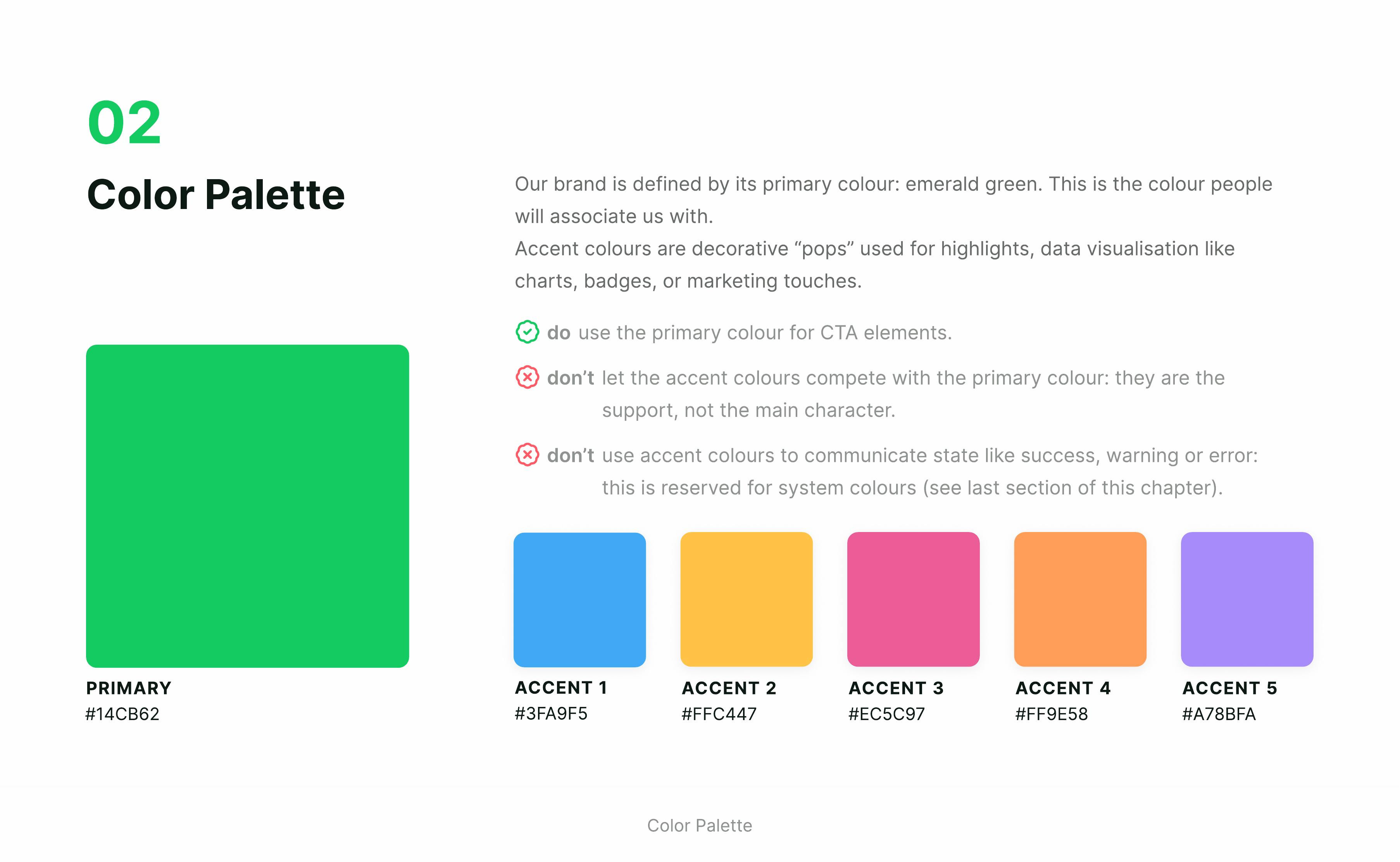Select the purple Accent 5 swatch
Image resolution: width=1400 pixels, height=862 pixels.
click(x=1247, y=600)
